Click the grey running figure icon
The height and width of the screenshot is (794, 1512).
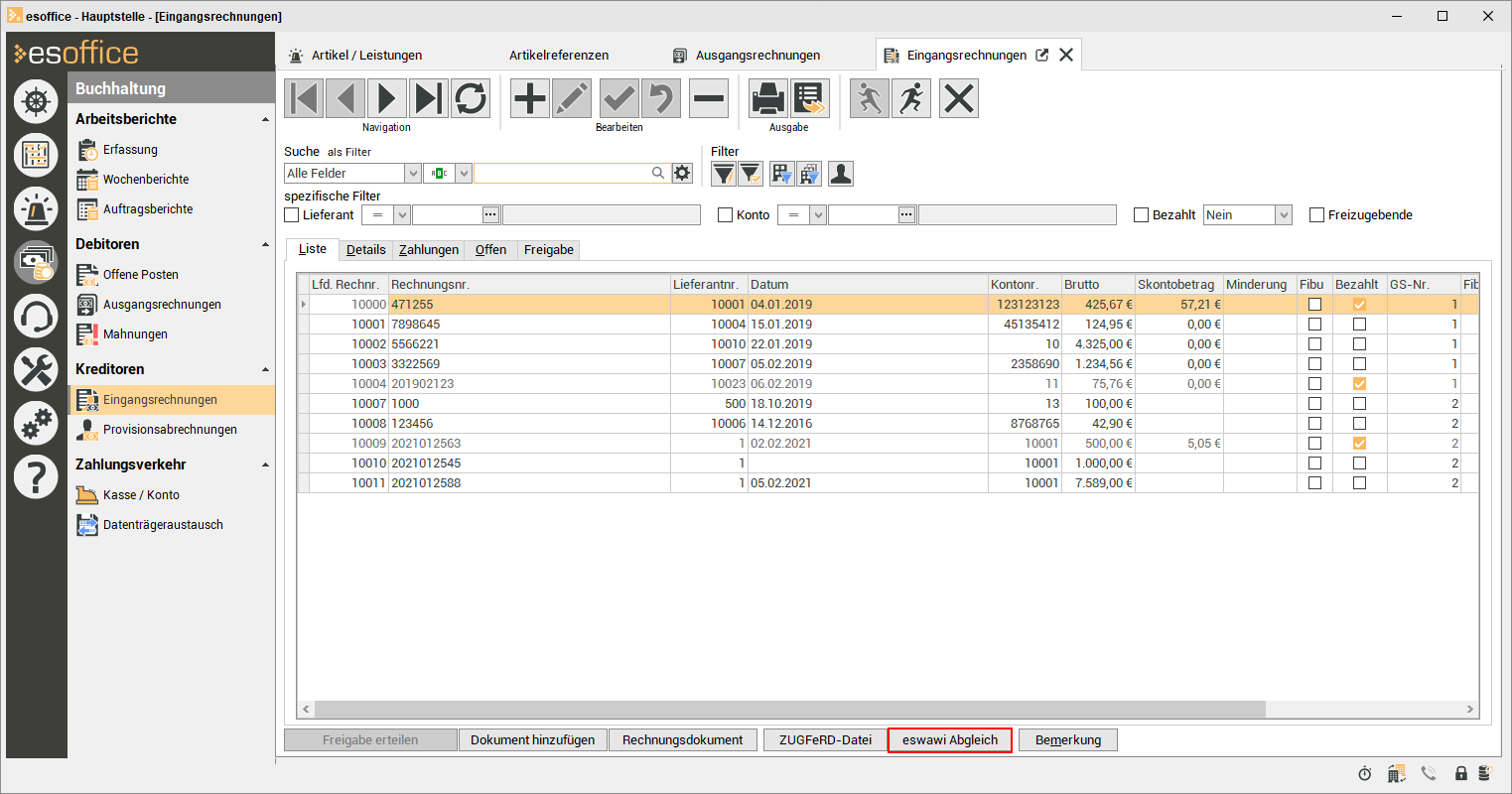(870, 98)
